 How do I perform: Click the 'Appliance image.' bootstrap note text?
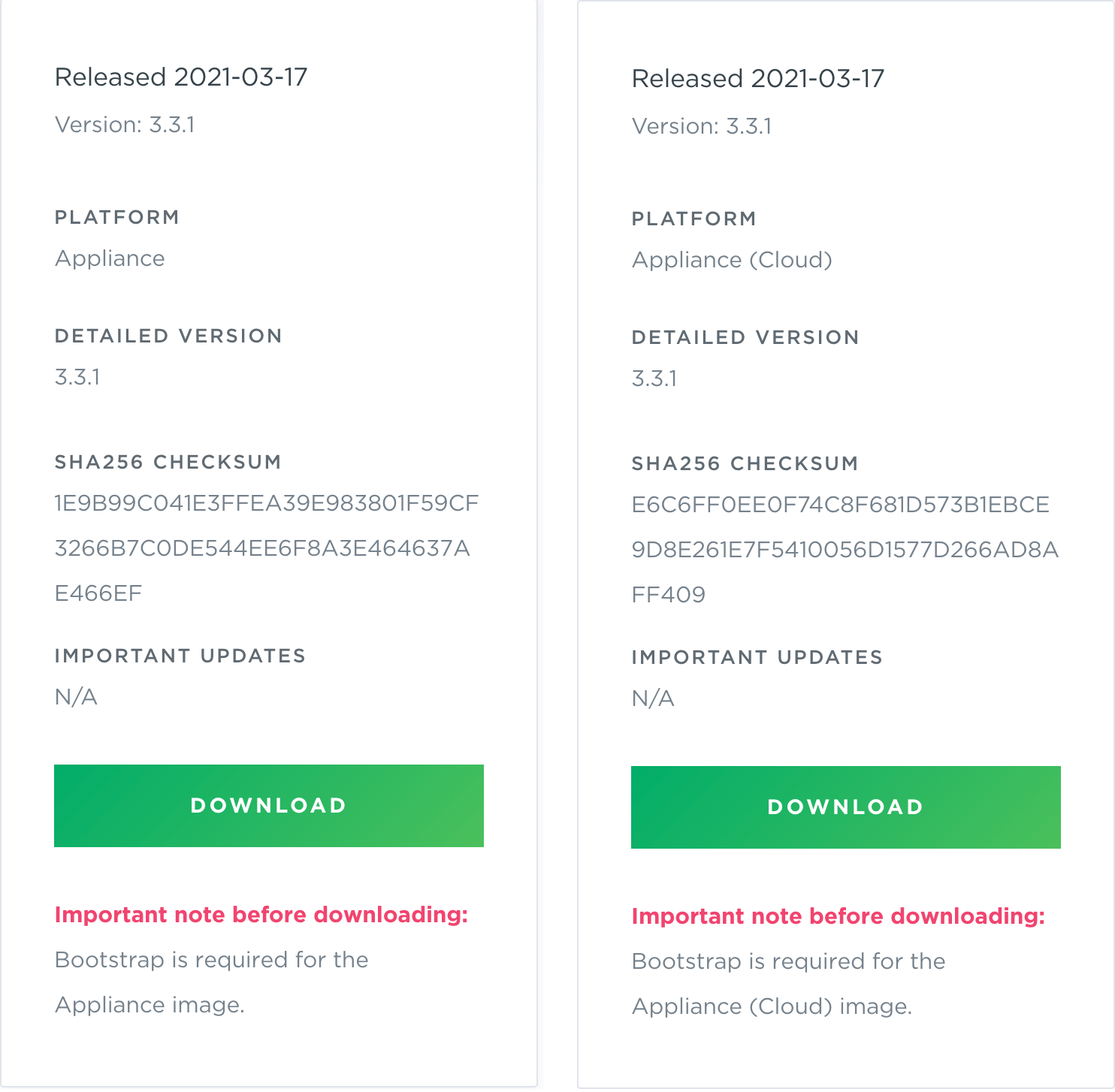point(150,1005)
